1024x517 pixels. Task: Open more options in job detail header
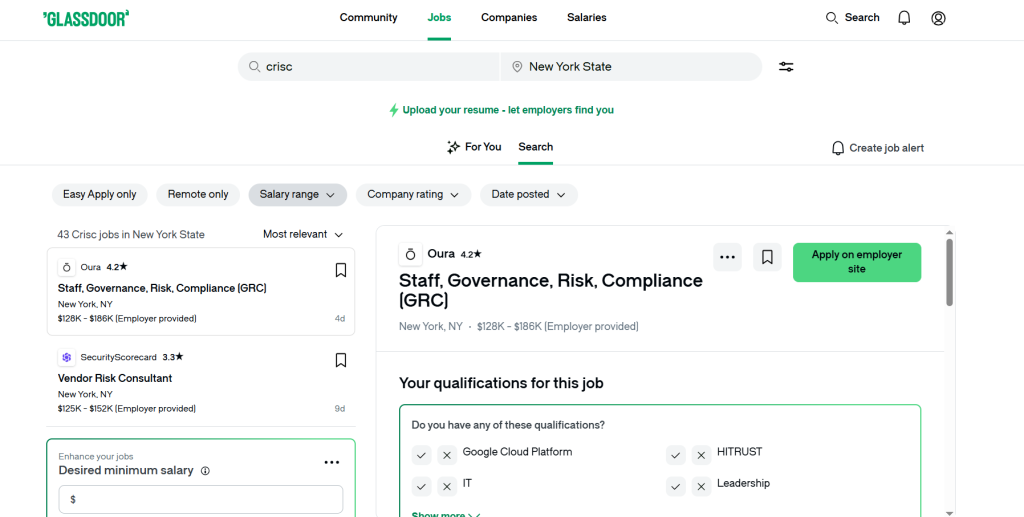tap(728, 257)
